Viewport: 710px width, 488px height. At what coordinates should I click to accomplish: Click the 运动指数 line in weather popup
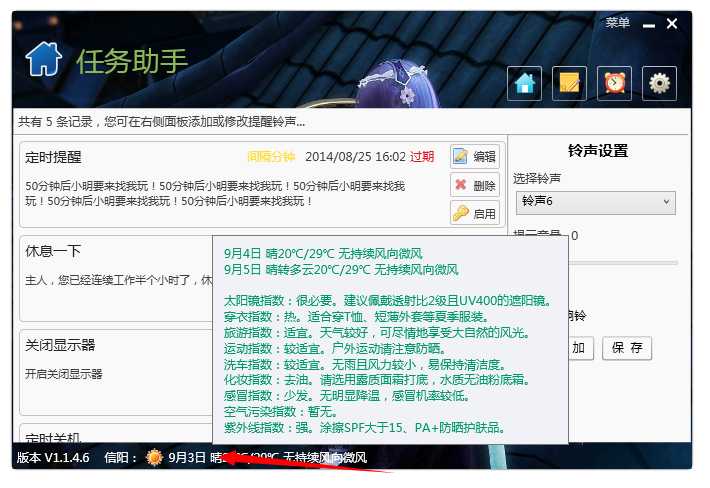(336, 349)
